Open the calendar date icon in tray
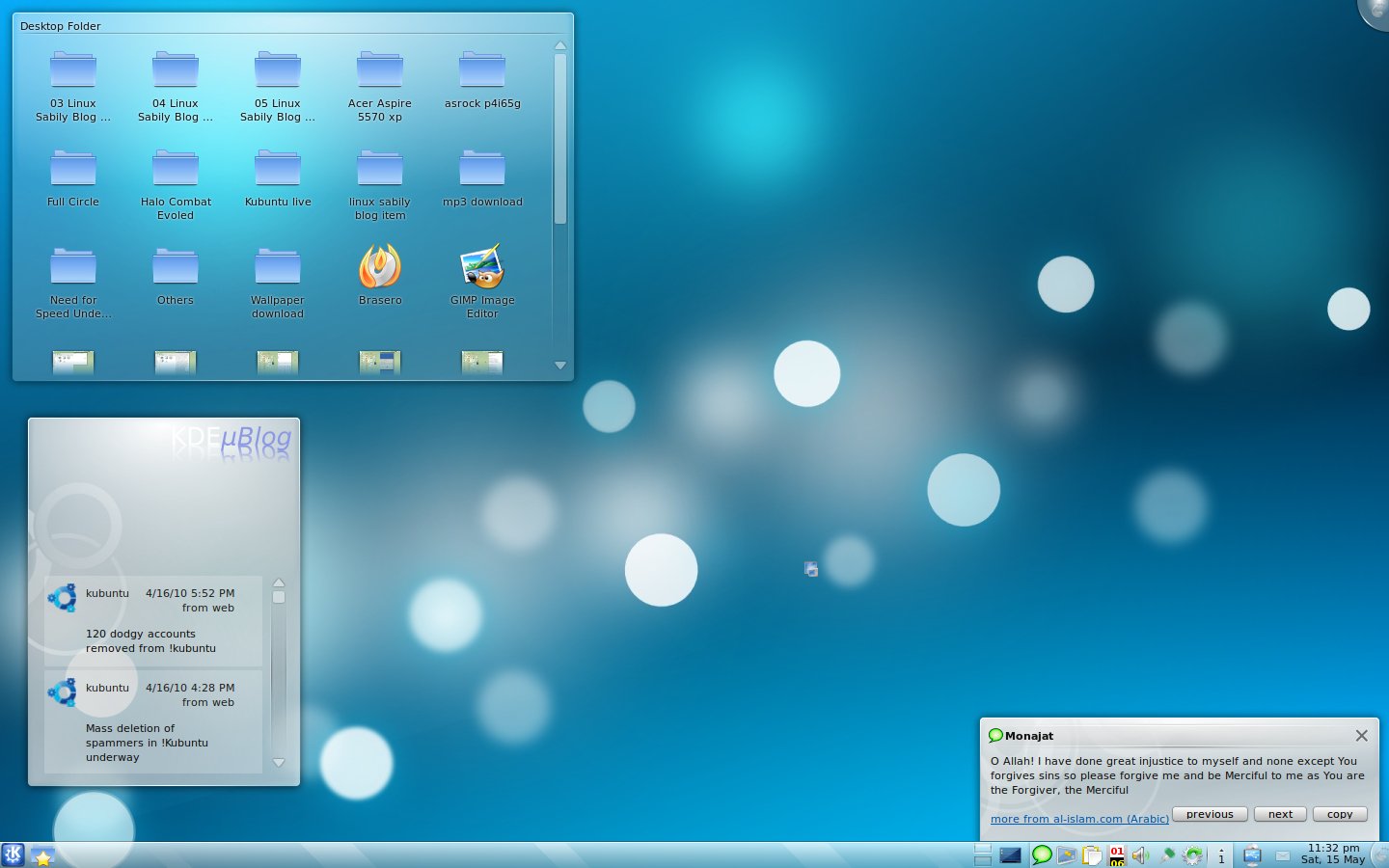The image size is (1389, 868). coord(1116,855)
